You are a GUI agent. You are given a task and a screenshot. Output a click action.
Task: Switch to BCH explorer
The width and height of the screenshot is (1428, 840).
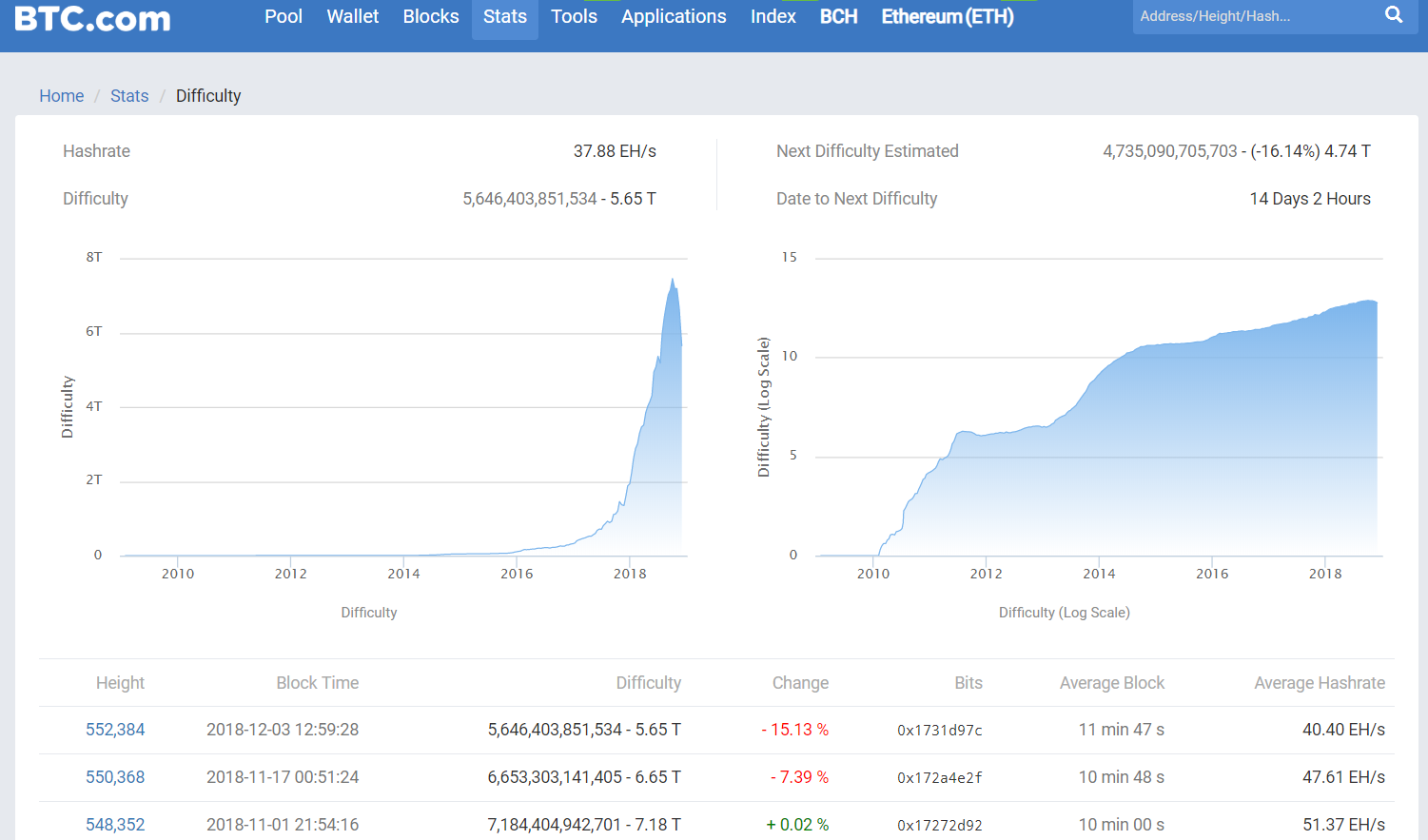(838, 16)
